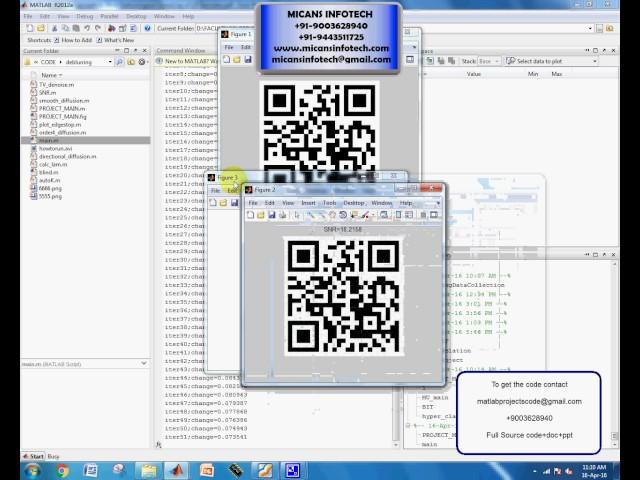Click the Value column header in Workspace
The image size is (640, 480).
(473, 74)
